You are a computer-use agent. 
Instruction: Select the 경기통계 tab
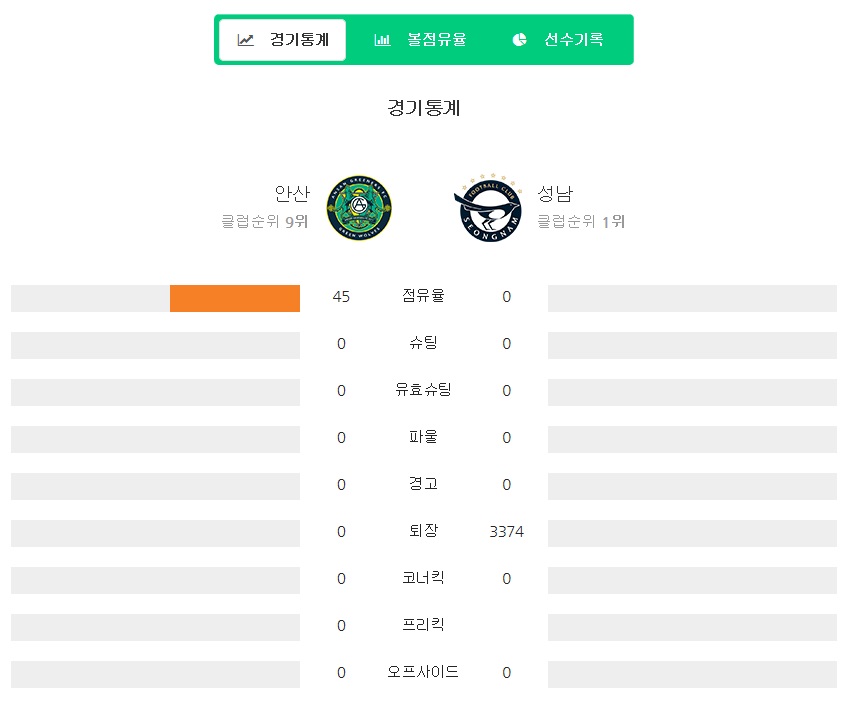[x=283, y=40]
